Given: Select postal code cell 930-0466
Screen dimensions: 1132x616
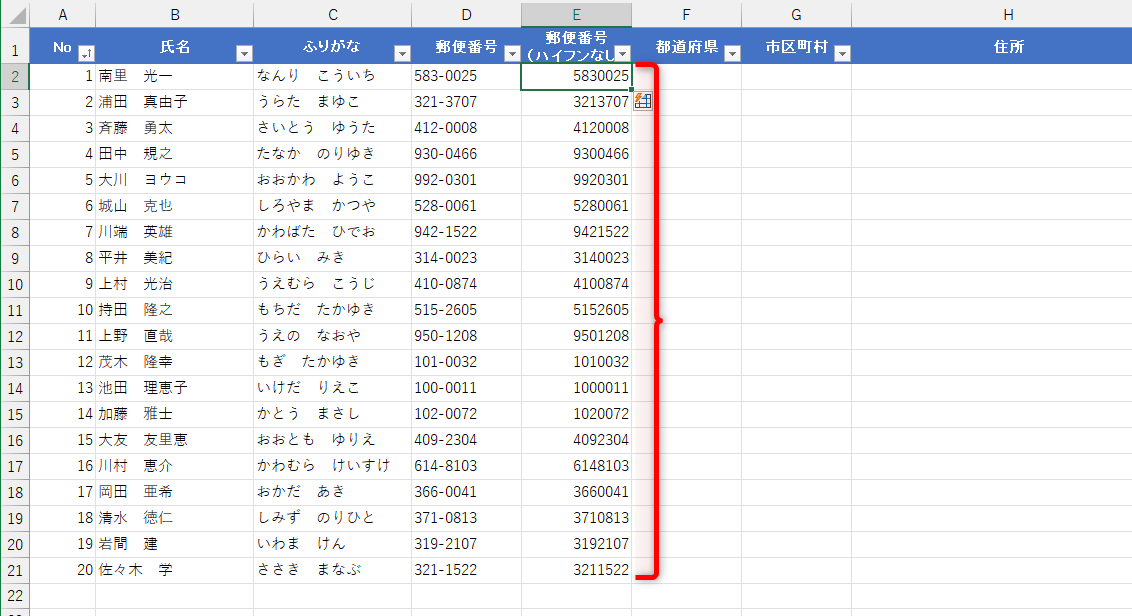Looking at the screenshot, I should 466,154.
